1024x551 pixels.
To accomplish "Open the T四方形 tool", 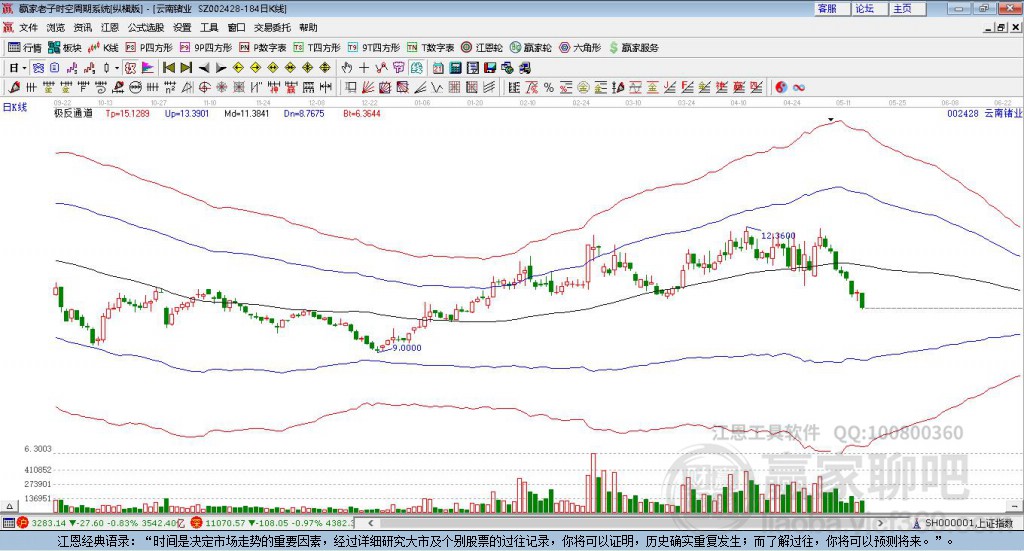I will pyautogui.click(x=317, y=48).
